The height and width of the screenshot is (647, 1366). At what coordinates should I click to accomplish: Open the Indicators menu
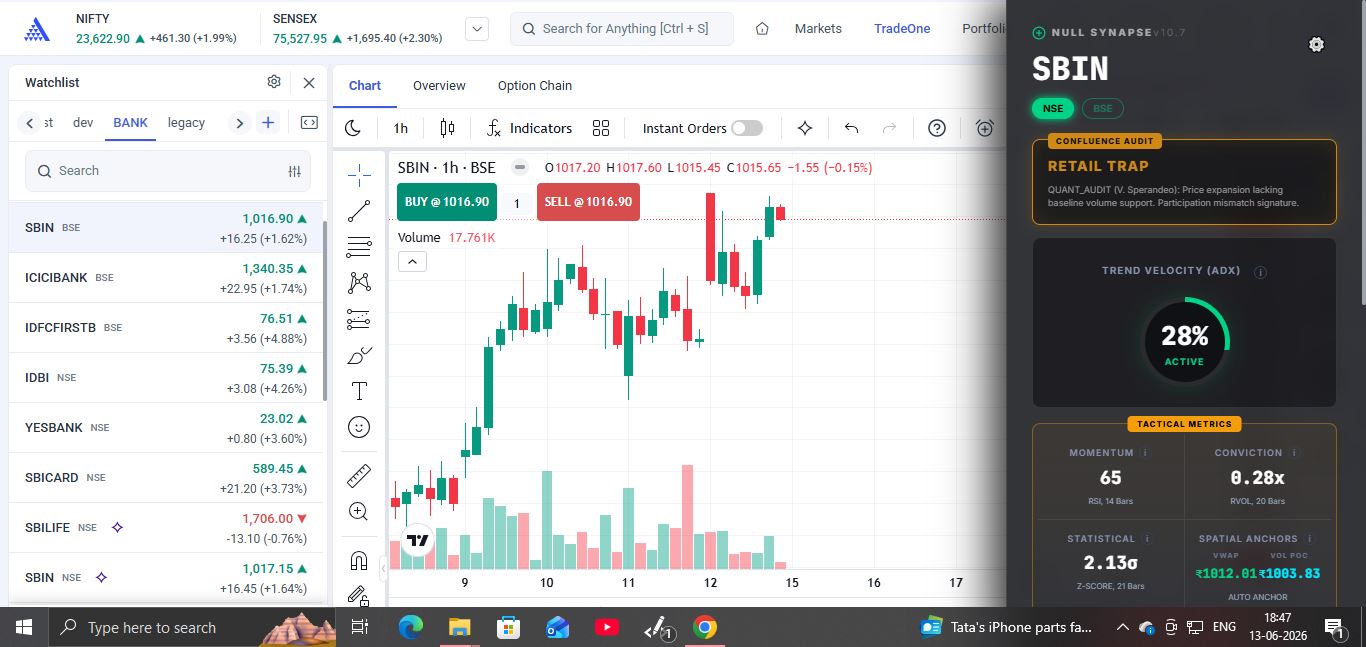529,128
